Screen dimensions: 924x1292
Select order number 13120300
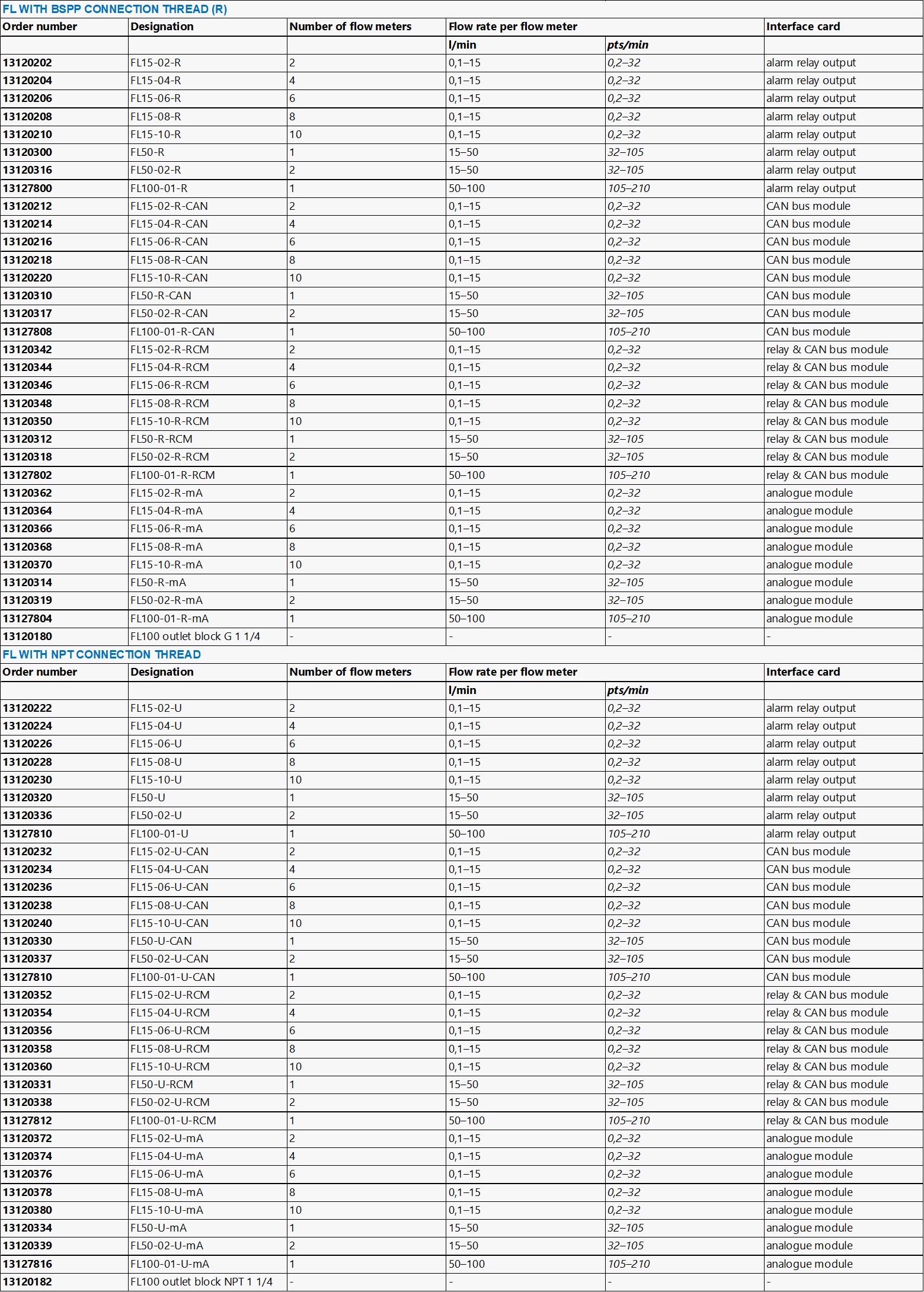27,152
